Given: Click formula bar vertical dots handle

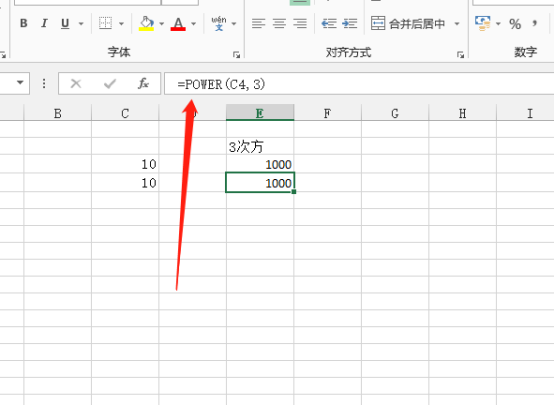Looking at the screenshot, I should pos(44,83).
